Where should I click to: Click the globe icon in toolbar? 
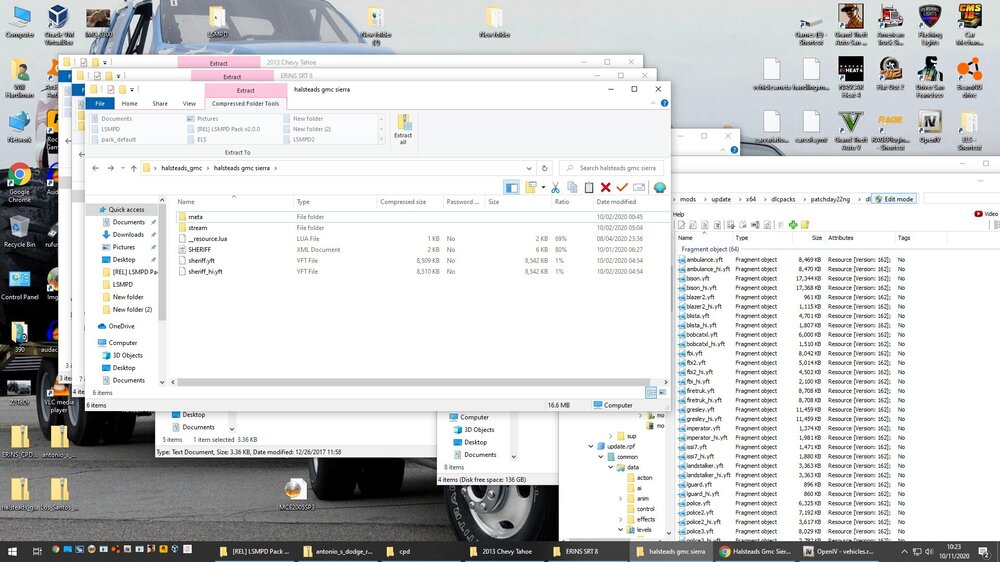[659, 187]
